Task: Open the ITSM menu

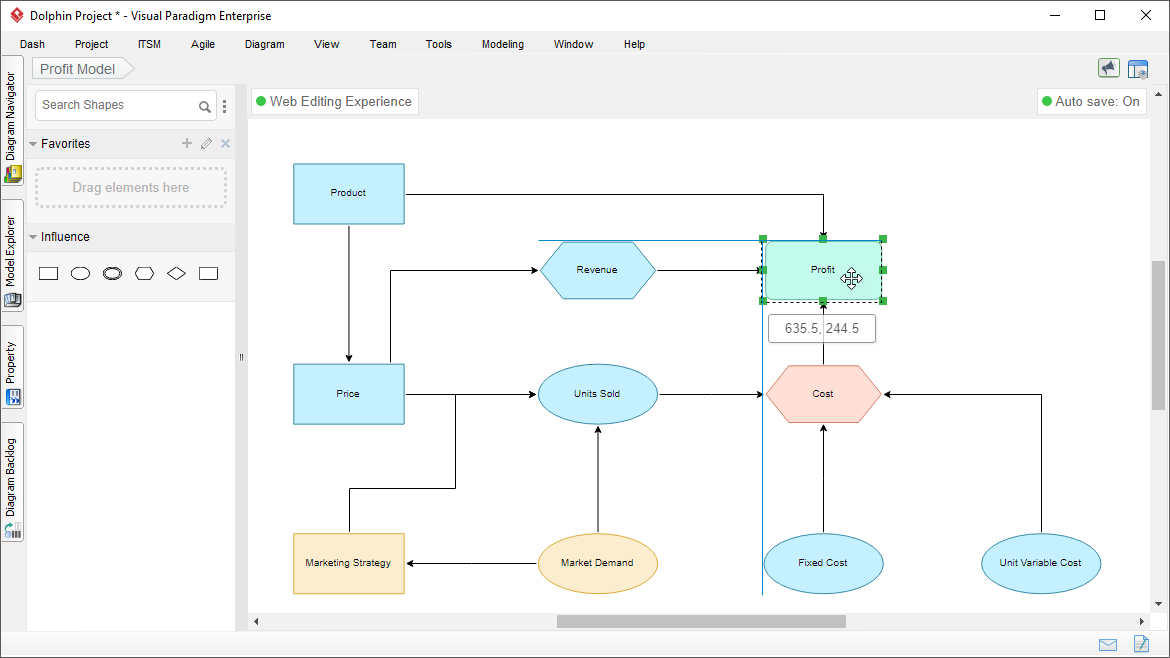Action: 149,44
